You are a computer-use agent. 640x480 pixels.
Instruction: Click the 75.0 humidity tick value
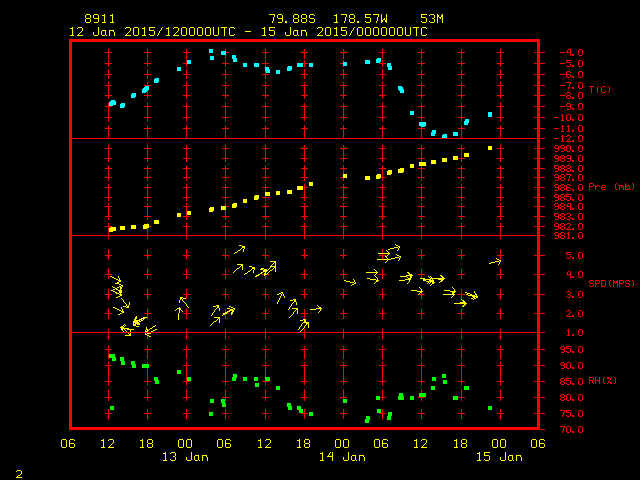[571, 414]
